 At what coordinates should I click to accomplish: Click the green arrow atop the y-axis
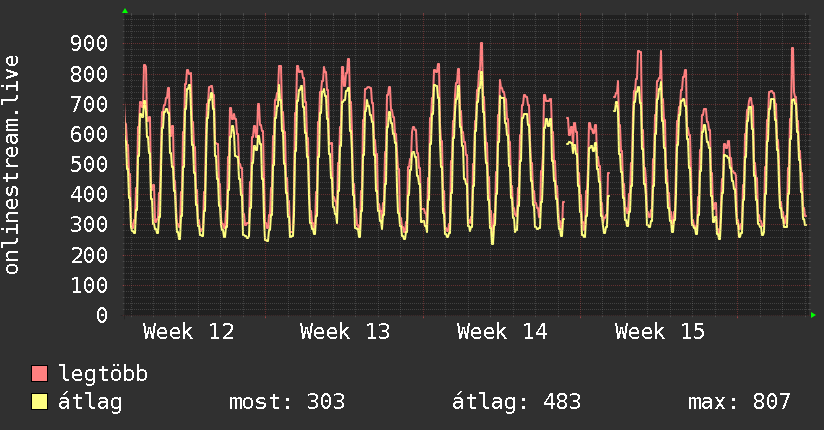pyautogui.click(x=125, y=11)
